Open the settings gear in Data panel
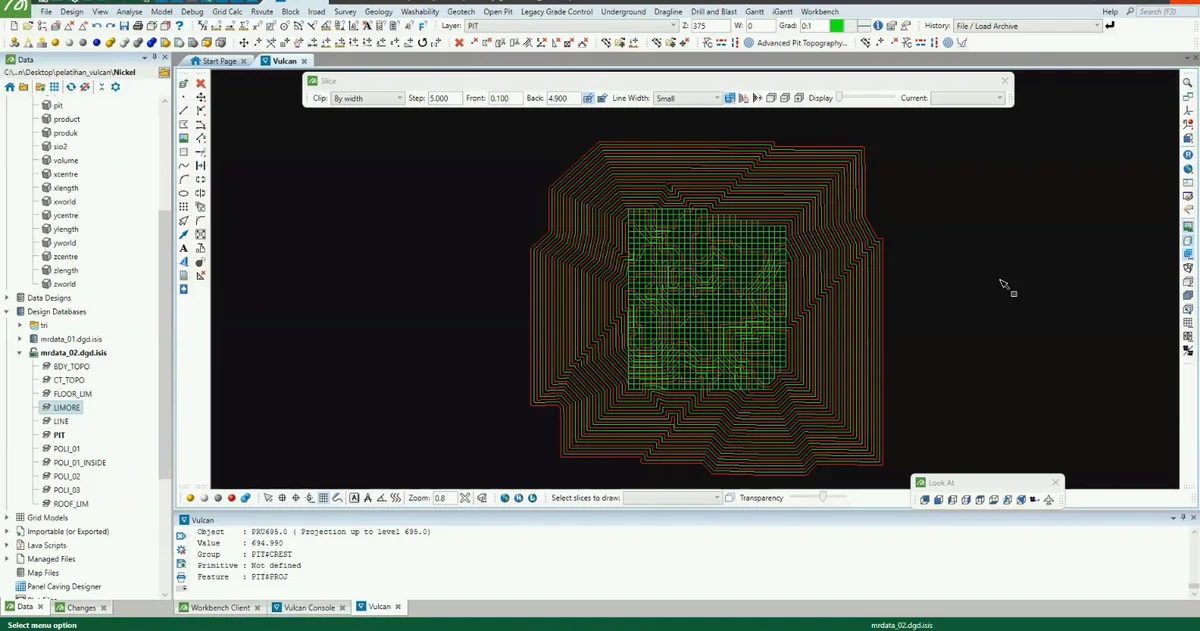Viewport: 1200px width, 631px height. [x=115, y=87]
